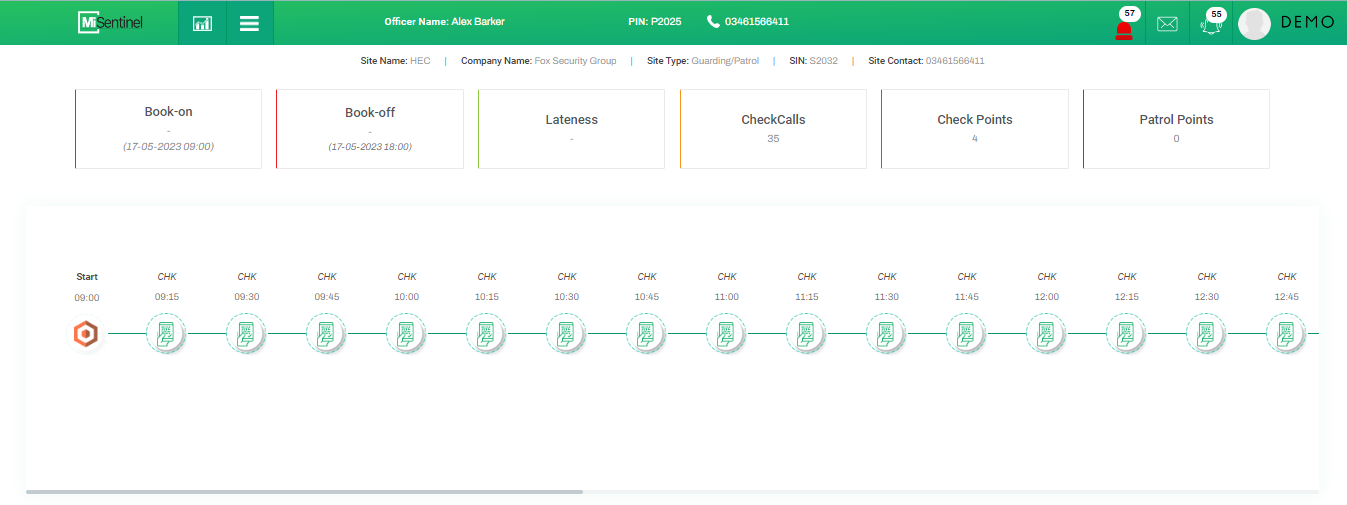
Task: Open the red alarm alerts icon
Action: [1124, 27]
